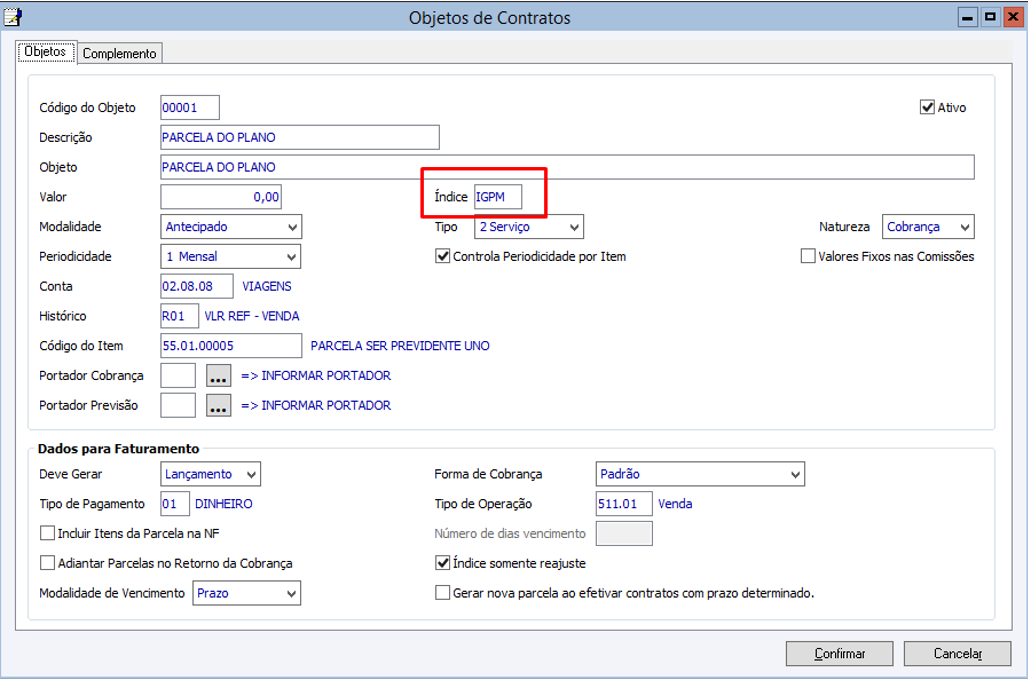The image size is (1028, 679).
Task: Select the Objetos tab
Action: click(x=45, y=52)
